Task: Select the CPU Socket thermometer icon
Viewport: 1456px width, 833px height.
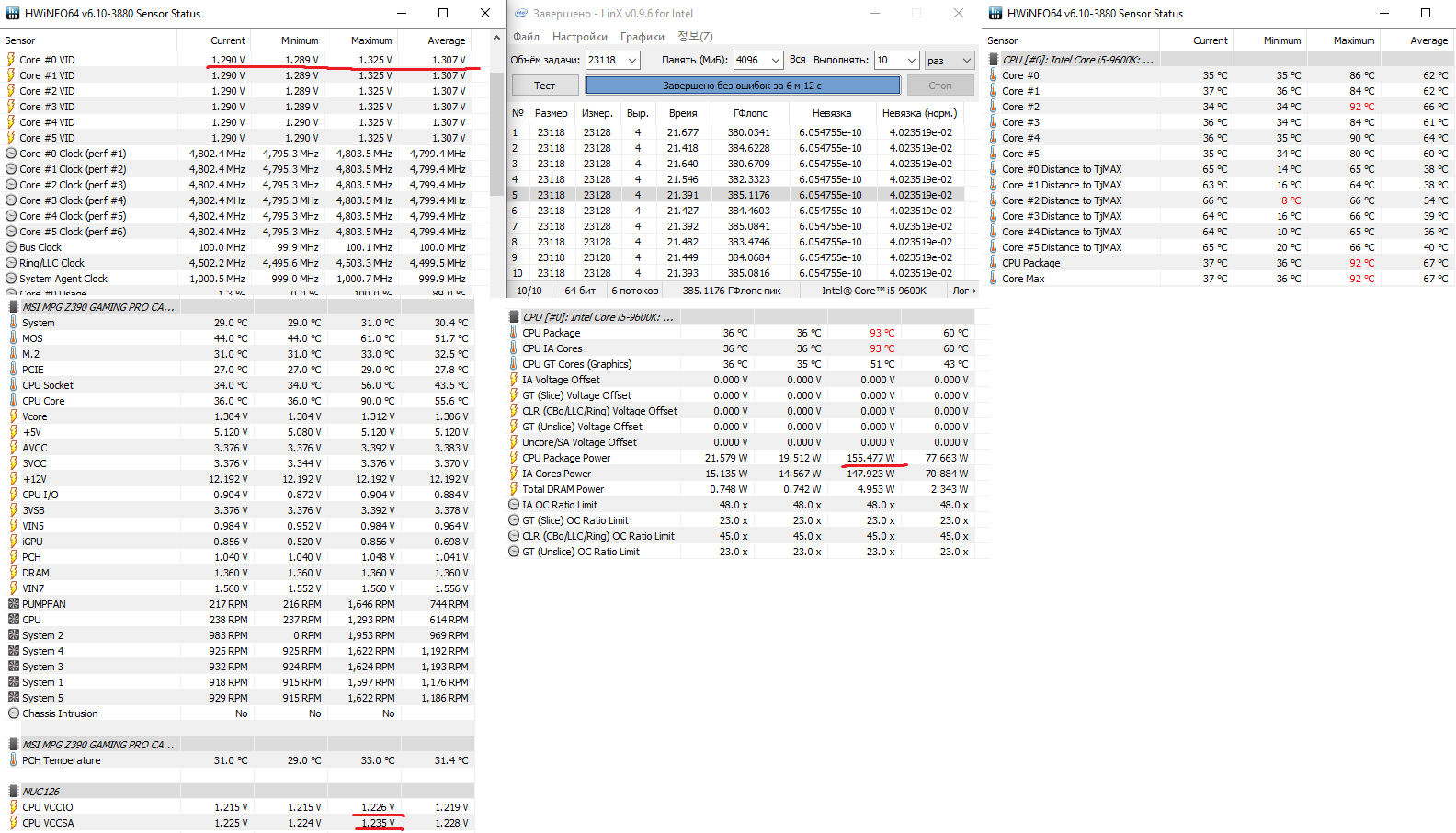Action: pos(13,385)
